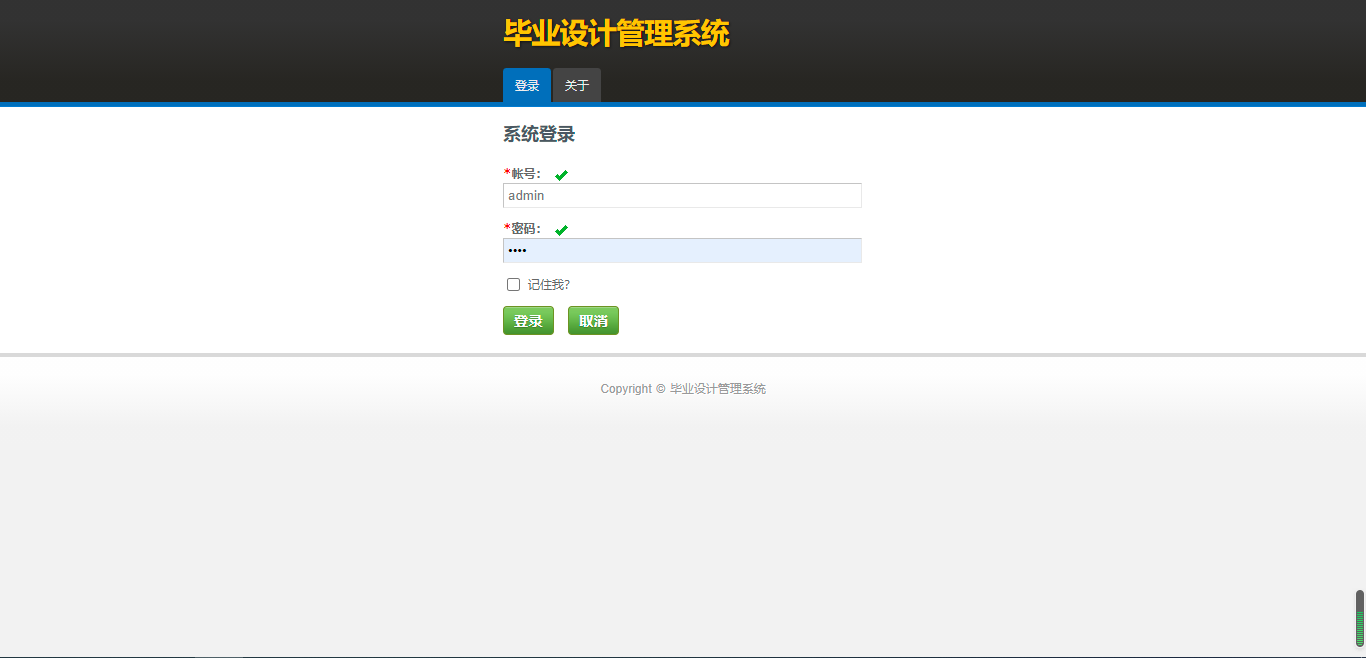Click the 帐号 input field containing admin
1366x658 pixels.
pos(682,195)
